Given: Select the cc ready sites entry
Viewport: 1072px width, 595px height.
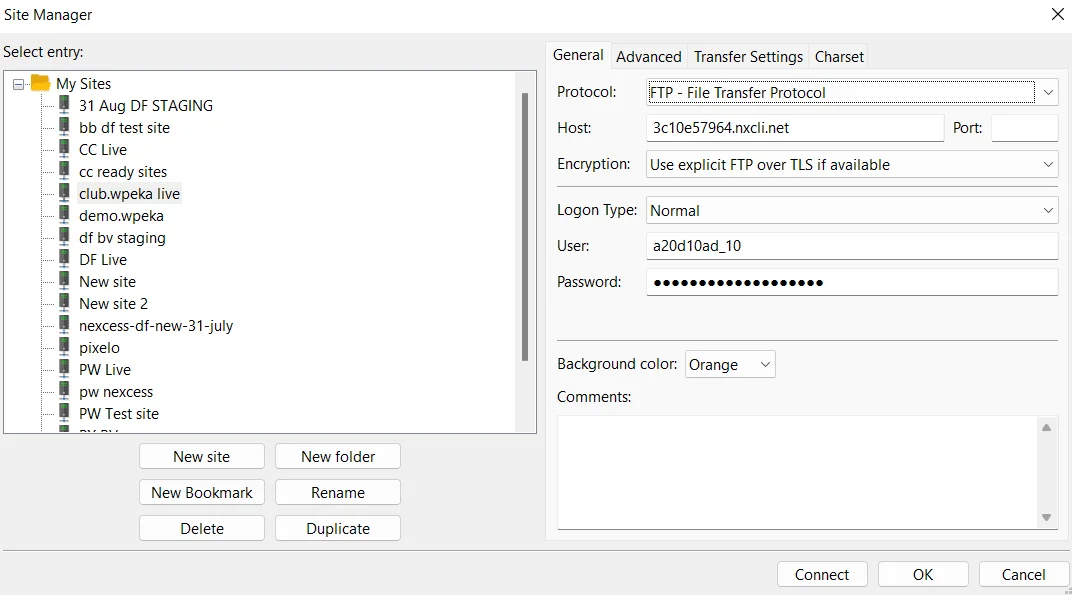Looking at the screenshot, I should pos(123,172).
